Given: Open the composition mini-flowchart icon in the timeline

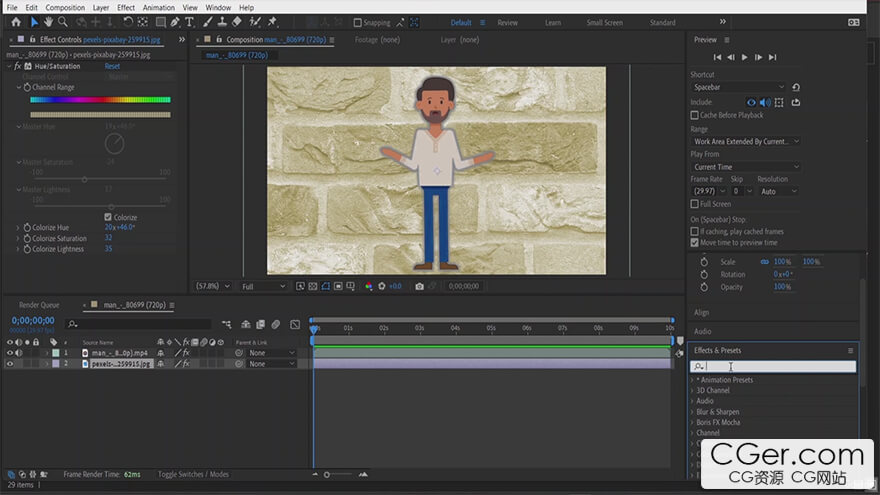Looking at the screenshot, I should pyautogui.click(x=226, y=324).
